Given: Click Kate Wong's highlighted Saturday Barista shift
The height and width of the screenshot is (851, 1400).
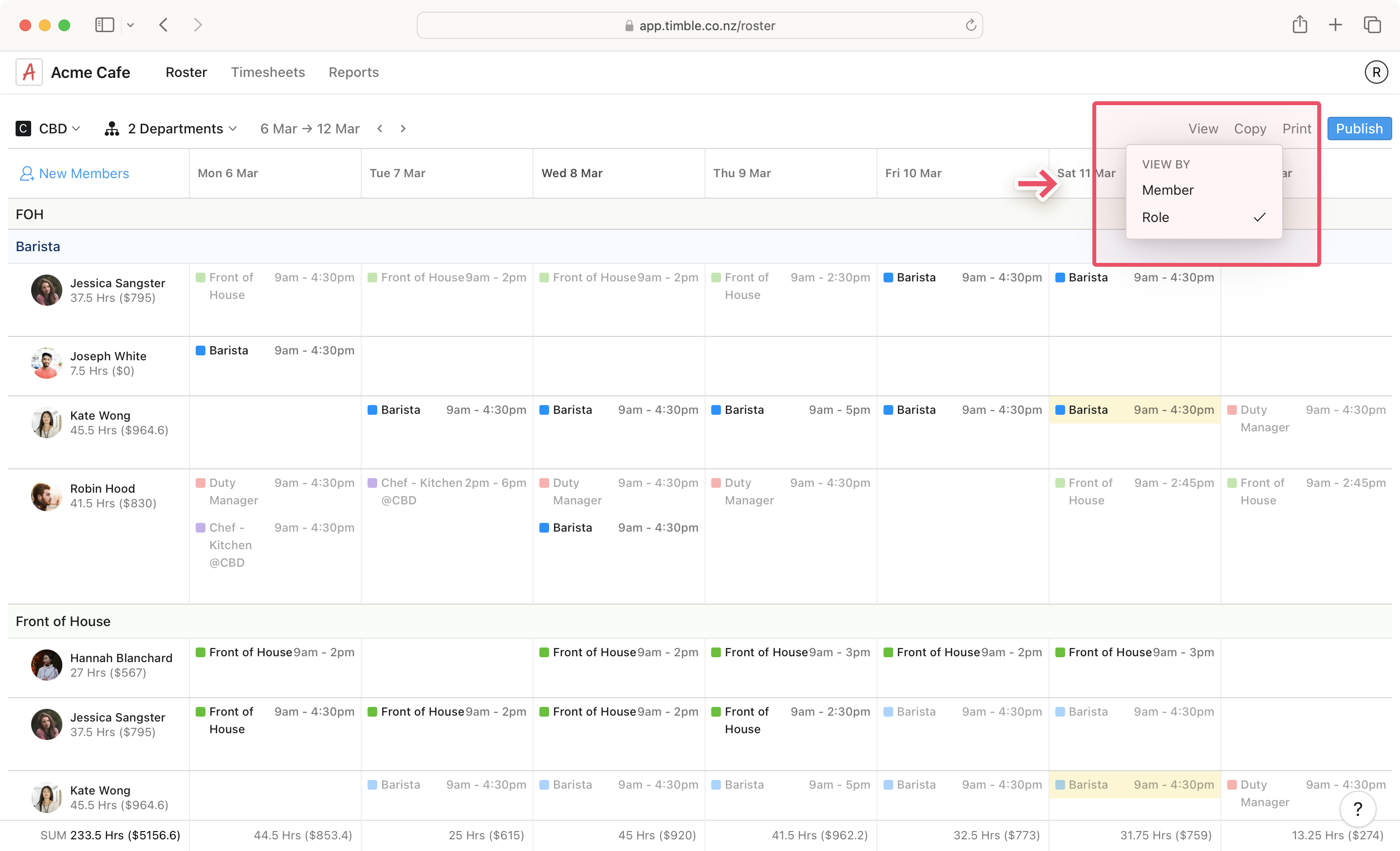Looking at the screenshot, I should 1134,409.
